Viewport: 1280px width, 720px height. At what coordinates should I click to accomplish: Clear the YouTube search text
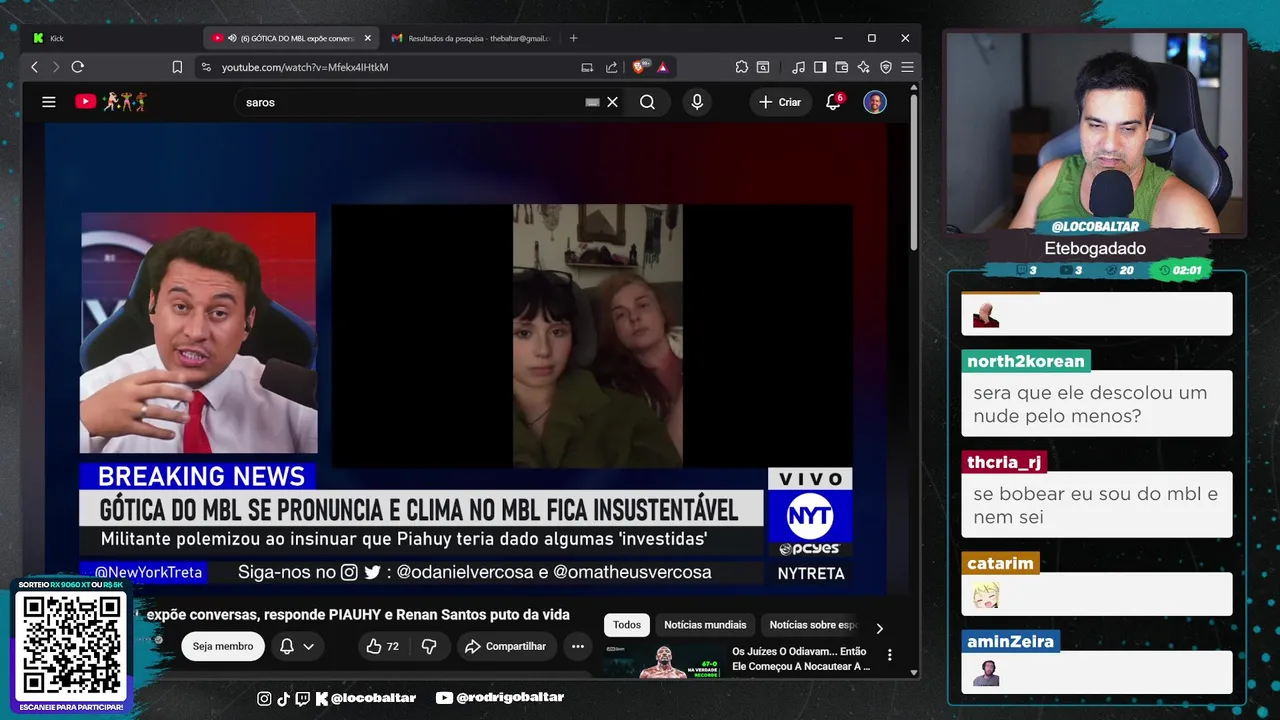point(613,102)
